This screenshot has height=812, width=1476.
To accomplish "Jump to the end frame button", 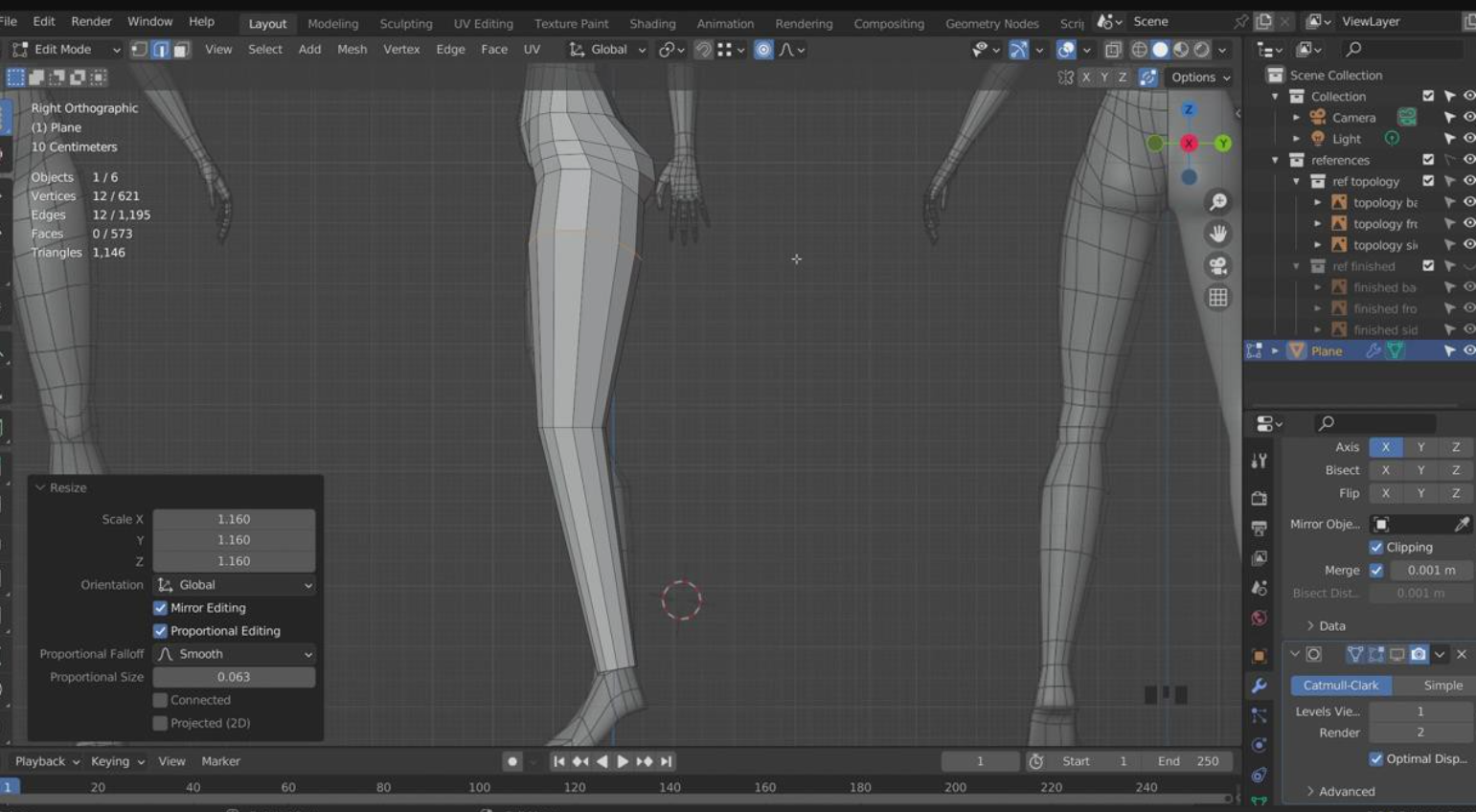I will pyautogui.click(x=667, y=761).
